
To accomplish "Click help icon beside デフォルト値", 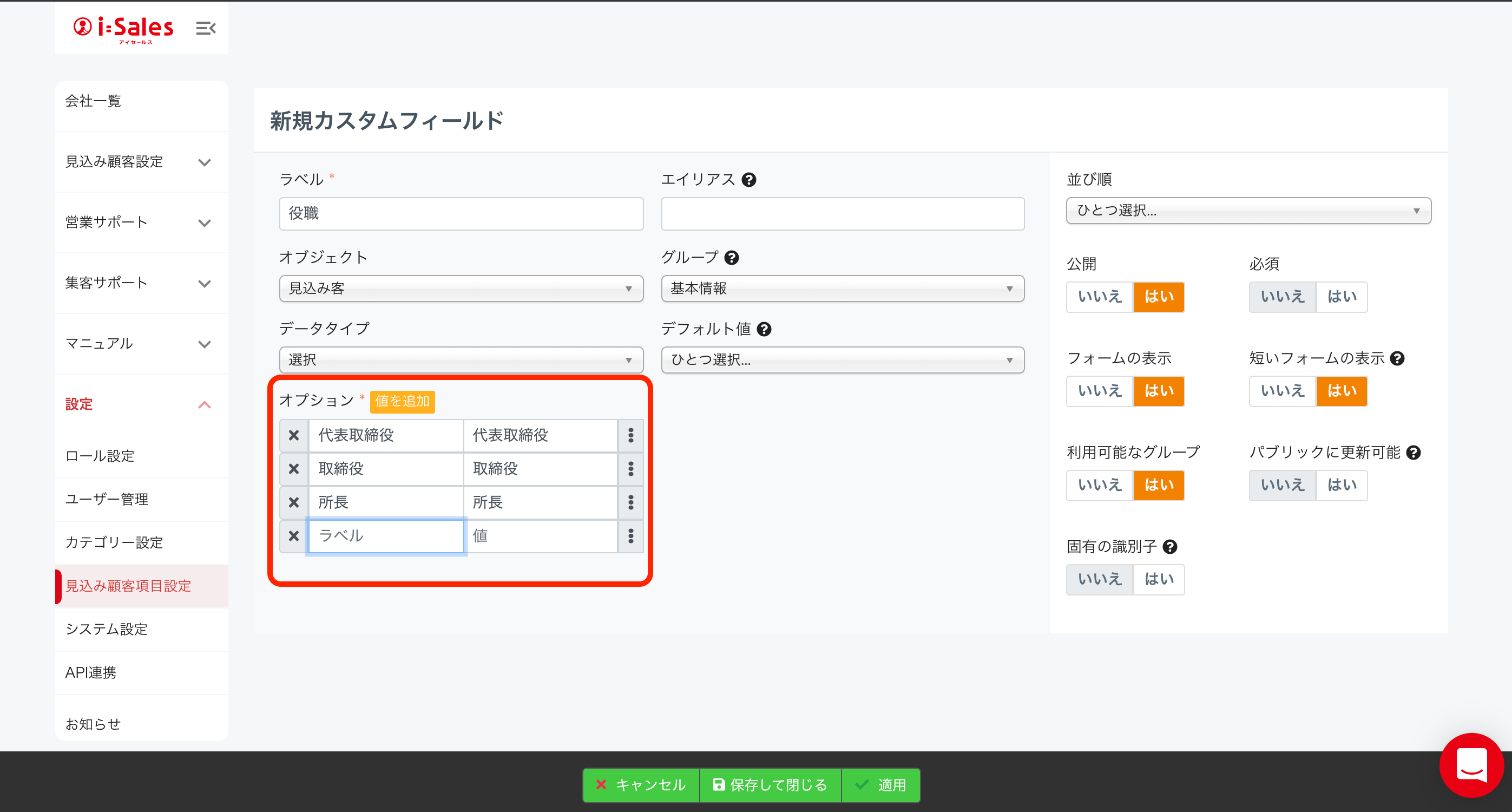I will [764, 329].
